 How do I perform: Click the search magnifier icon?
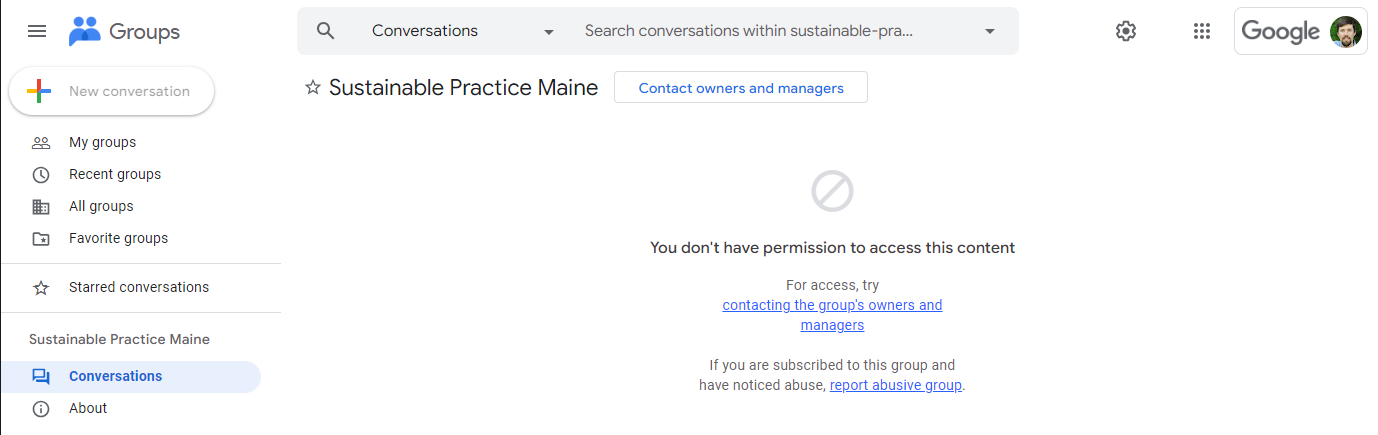325,31
